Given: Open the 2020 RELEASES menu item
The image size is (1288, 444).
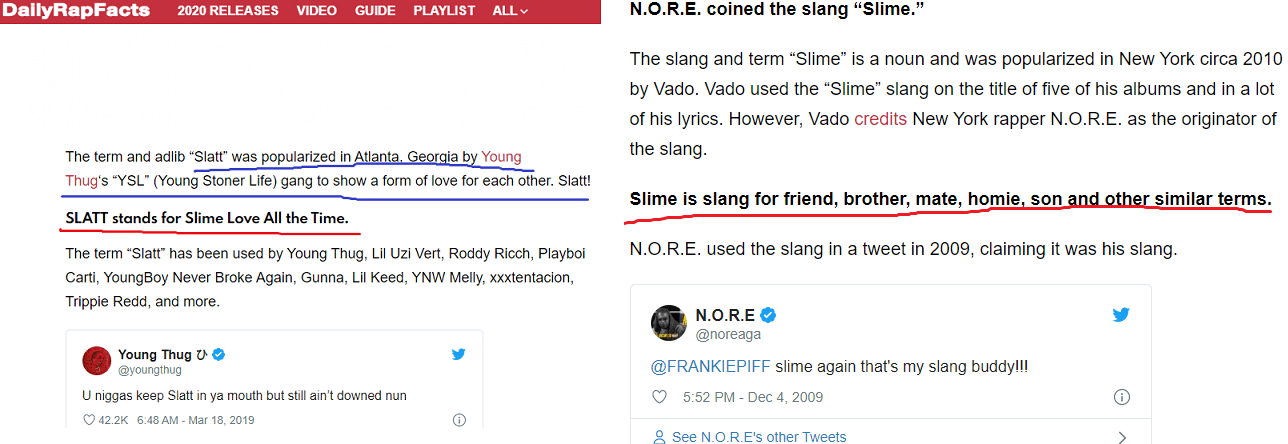Looking at the screenshot, I should coord(230,11).
